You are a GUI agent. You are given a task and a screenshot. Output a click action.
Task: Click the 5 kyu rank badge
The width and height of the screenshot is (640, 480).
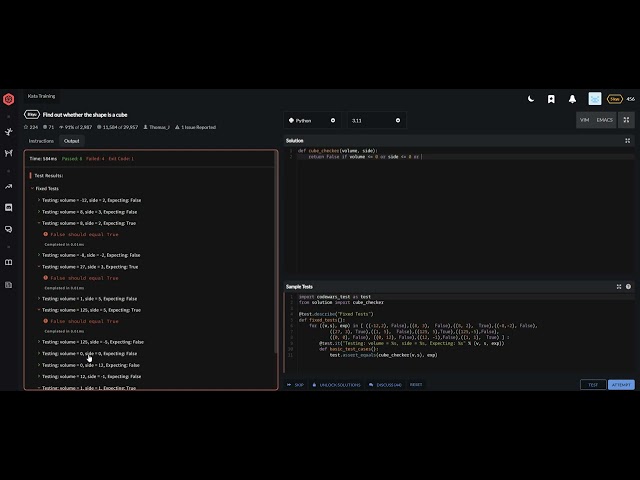click(614, 99)
